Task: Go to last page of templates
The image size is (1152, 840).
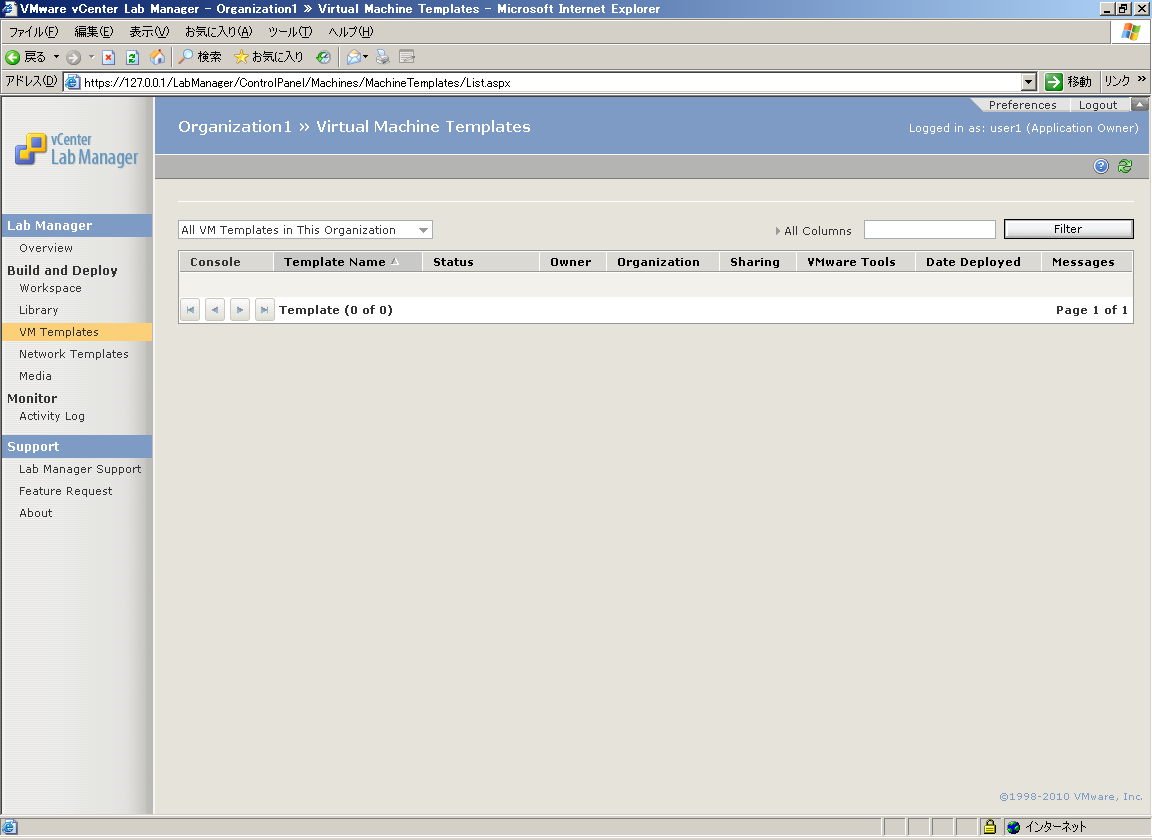Action: [264, 309]
